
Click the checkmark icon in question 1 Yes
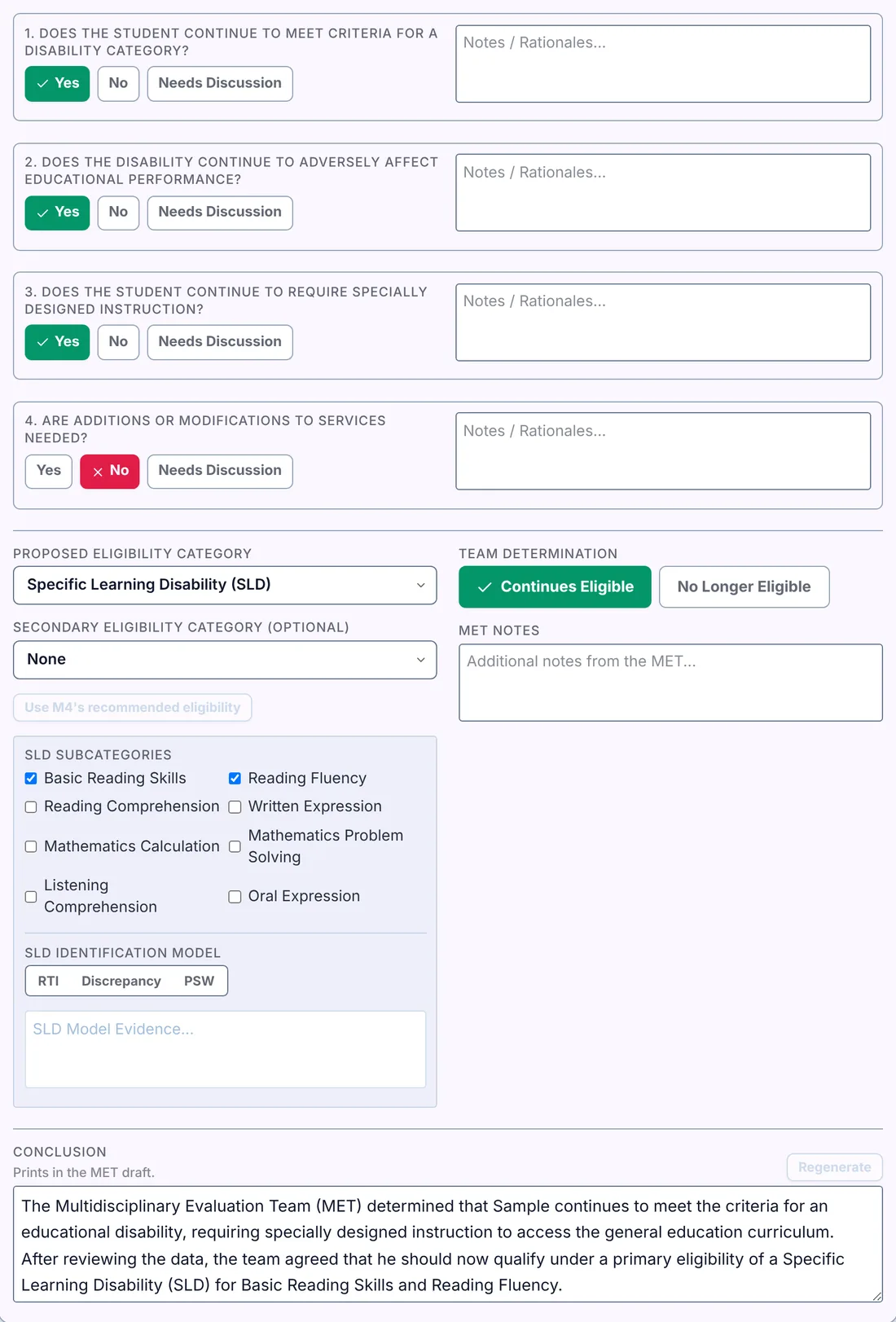coord(42,84)
